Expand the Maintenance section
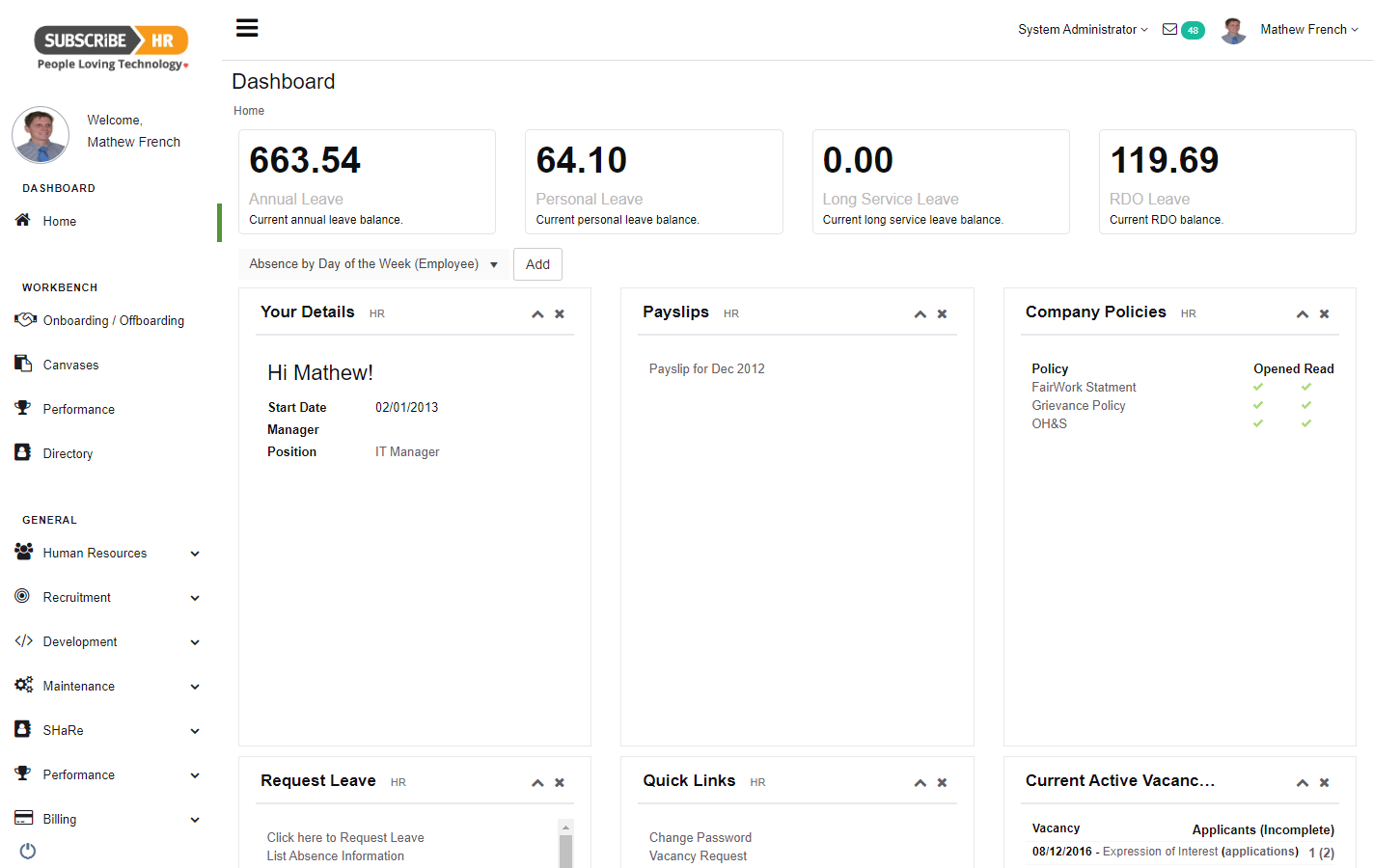Viewport: 1373px width, 868px height. pyautogui.click(x=195, y=686)
